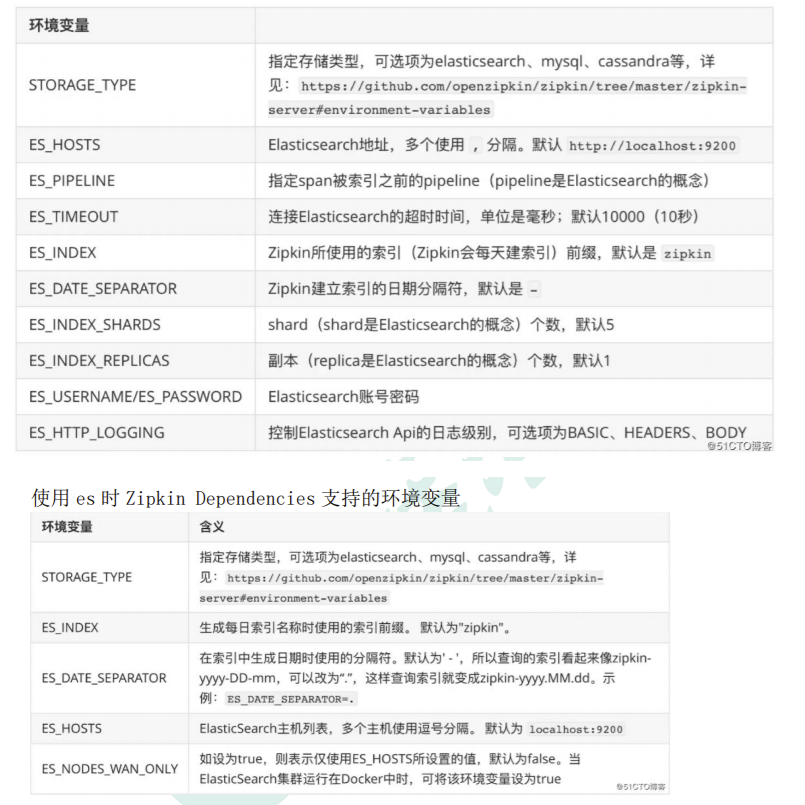Select the ES_USERNAME/ES_PASSWORD variable cell
The image size is (805, 805).
(136, 396)
